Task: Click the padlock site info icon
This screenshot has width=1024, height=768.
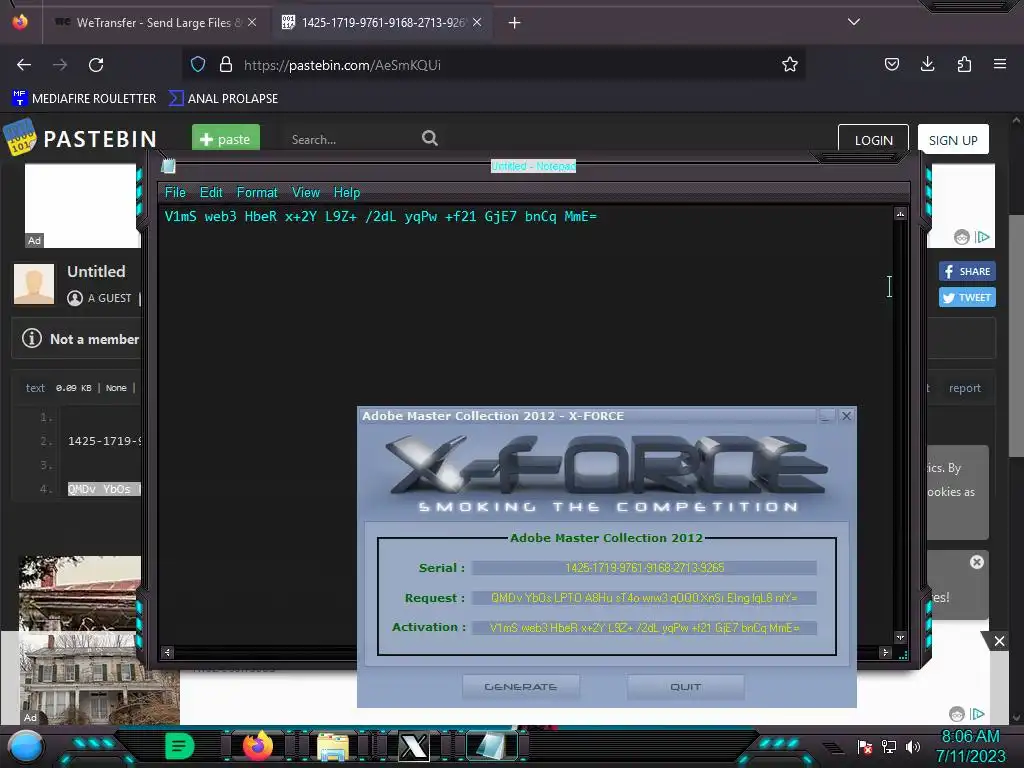Action: point(226,64)
